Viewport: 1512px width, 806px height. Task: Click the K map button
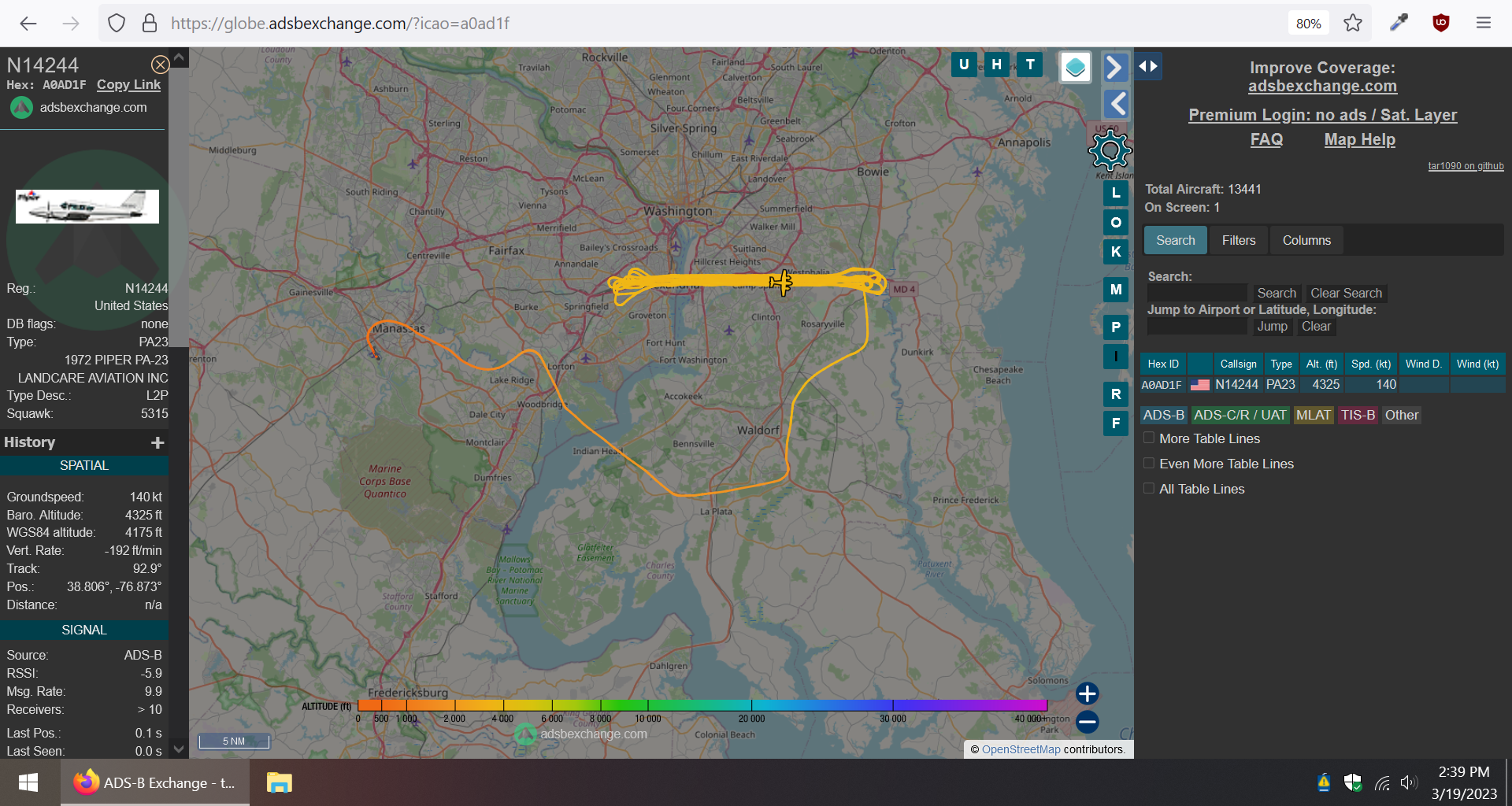click(1116, 252)
